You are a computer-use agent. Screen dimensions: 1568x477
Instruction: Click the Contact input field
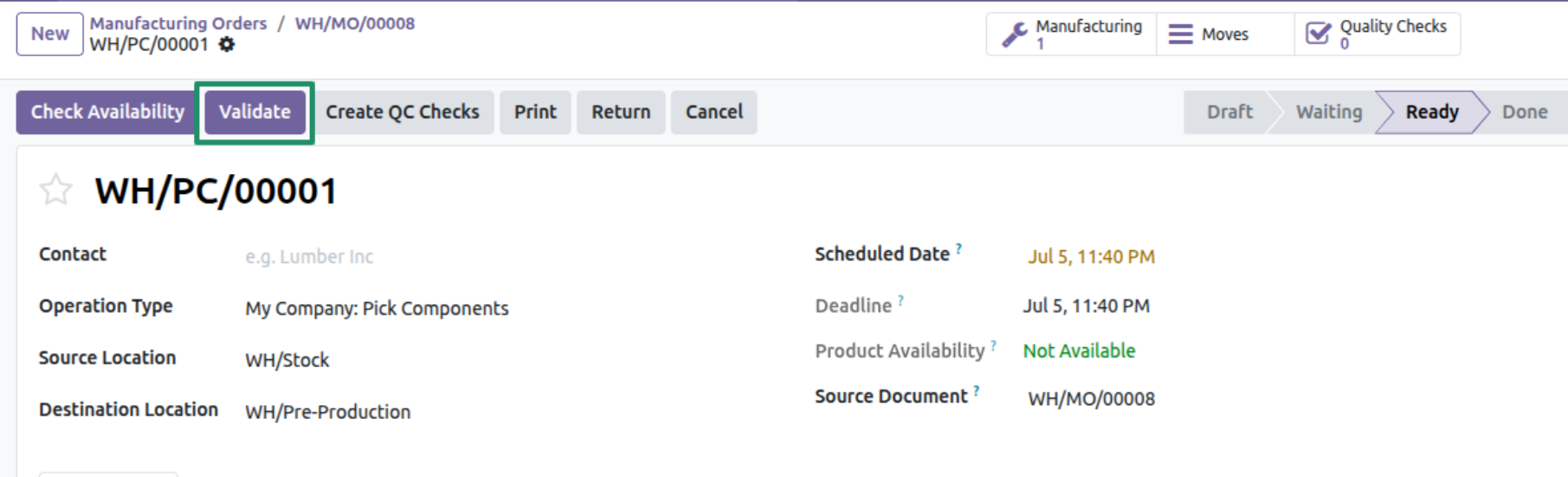pyautogui.click(x=502, y=256)
